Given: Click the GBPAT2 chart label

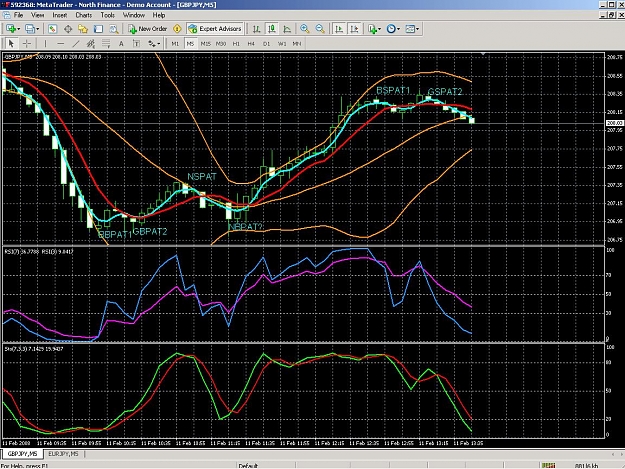Looking at the screenshot, I should (x=149, y=231).
